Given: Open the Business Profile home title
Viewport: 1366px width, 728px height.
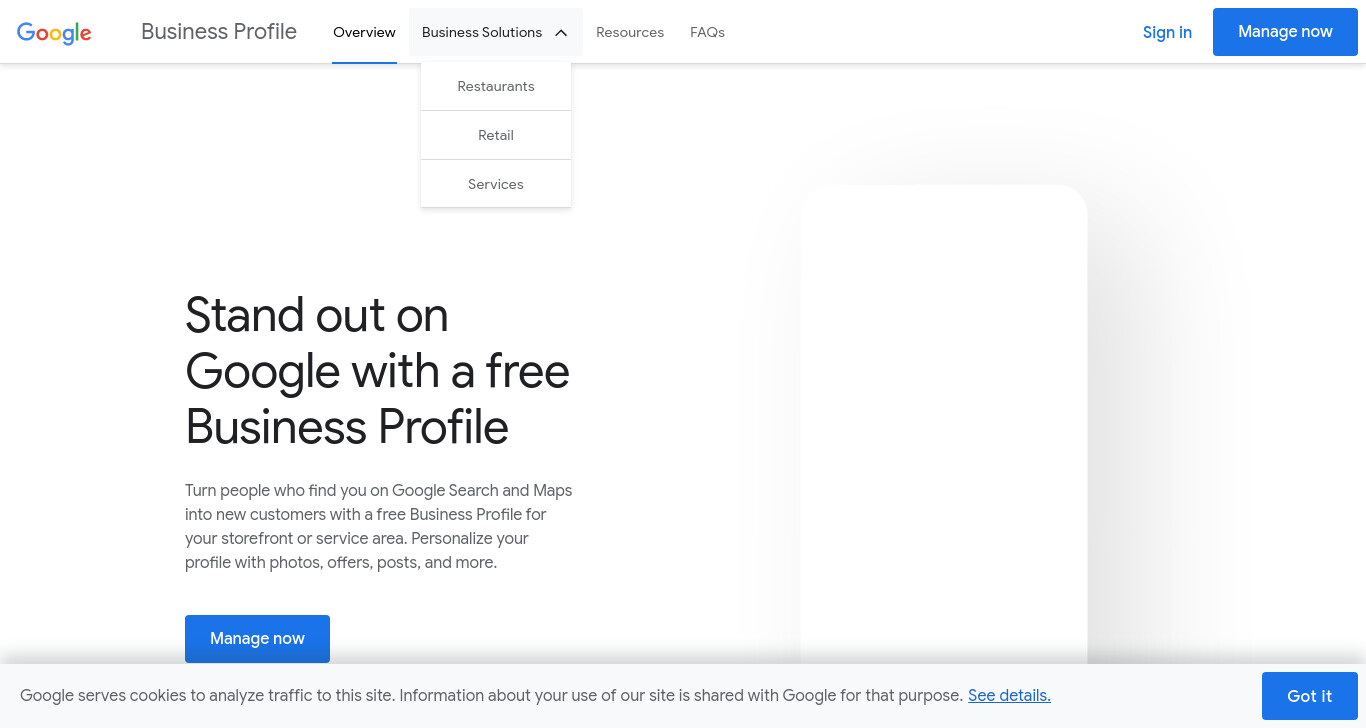Looking at the screenshot, I should (219, 32).
